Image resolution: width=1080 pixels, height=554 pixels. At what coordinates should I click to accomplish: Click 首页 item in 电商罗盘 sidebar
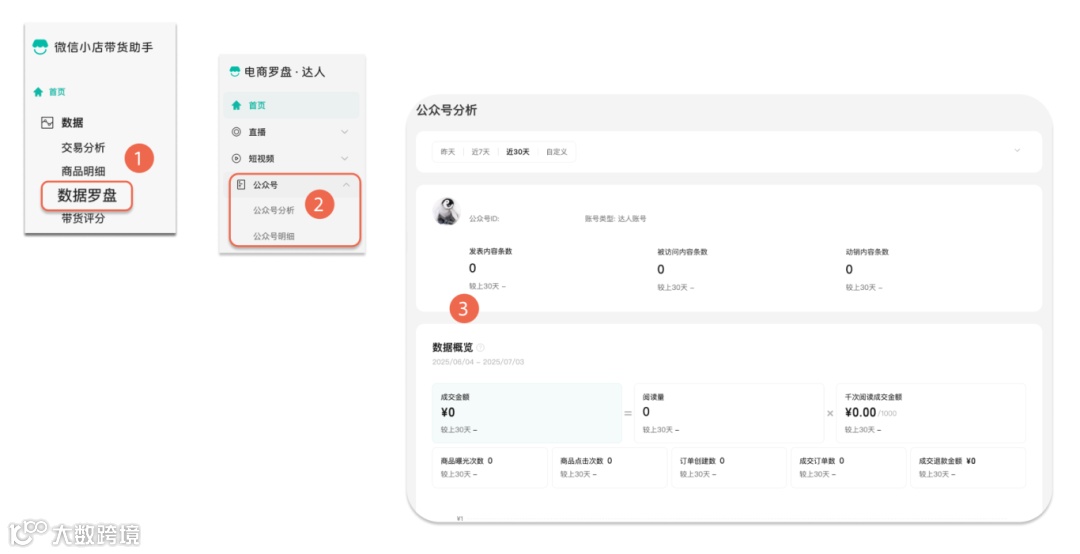coord(291,105)
